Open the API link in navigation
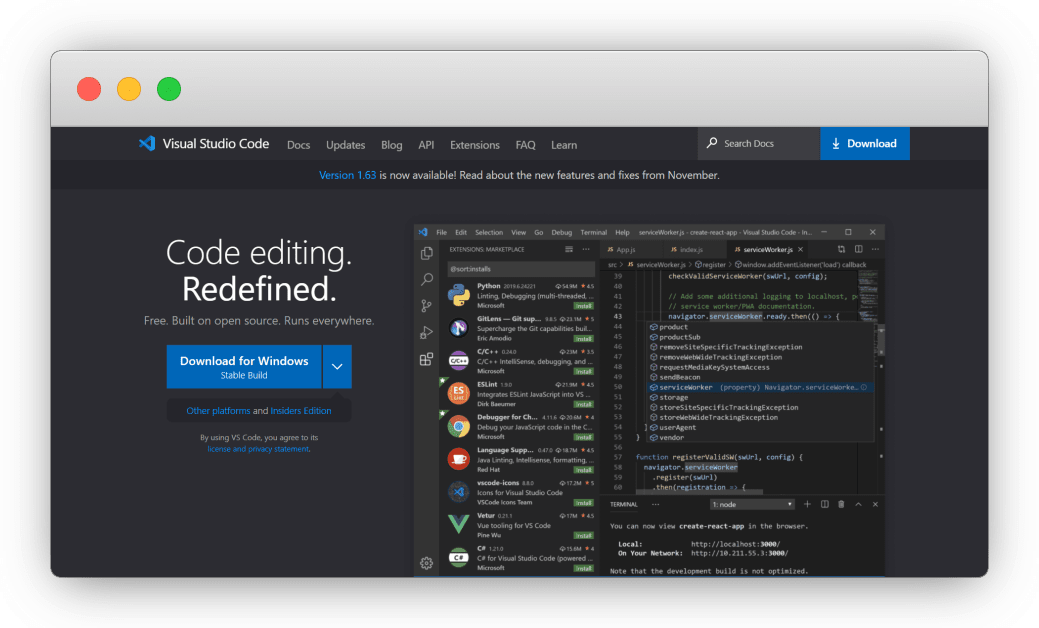Screen dimensions: 1039x628 [x=426, y=144]
